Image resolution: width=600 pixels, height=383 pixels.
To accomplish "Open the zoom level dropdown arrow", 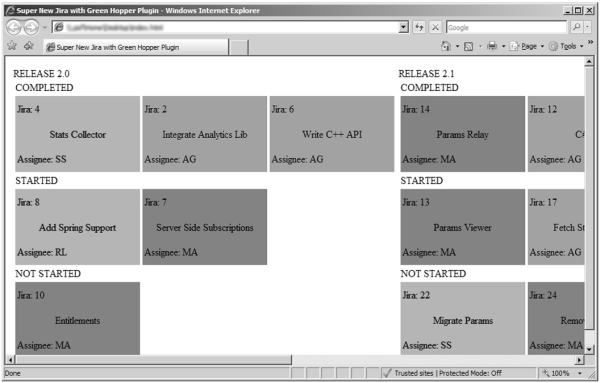I will click(x=580, y=373).
